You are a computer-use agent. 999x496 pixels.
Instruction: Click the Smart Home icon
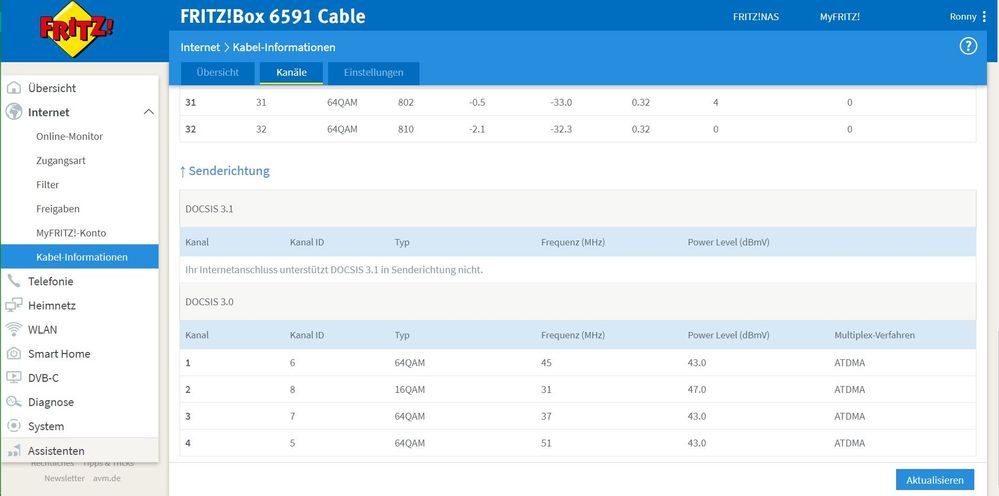coord(14,353)
